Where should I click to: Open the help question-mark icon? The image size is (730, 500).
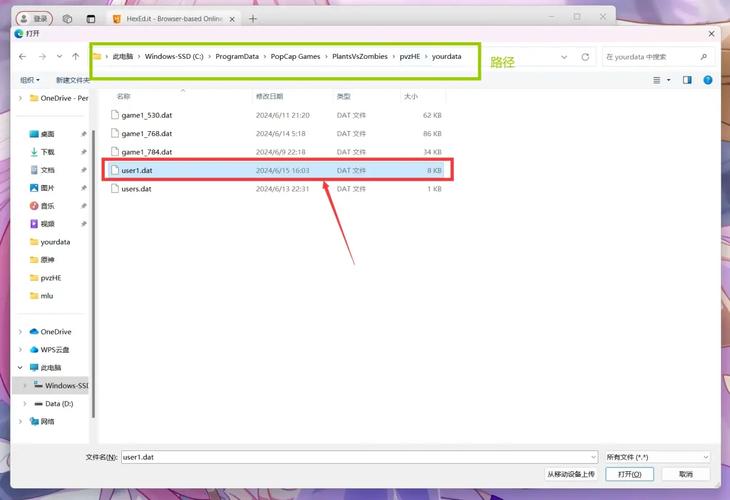tap(708, 80)
